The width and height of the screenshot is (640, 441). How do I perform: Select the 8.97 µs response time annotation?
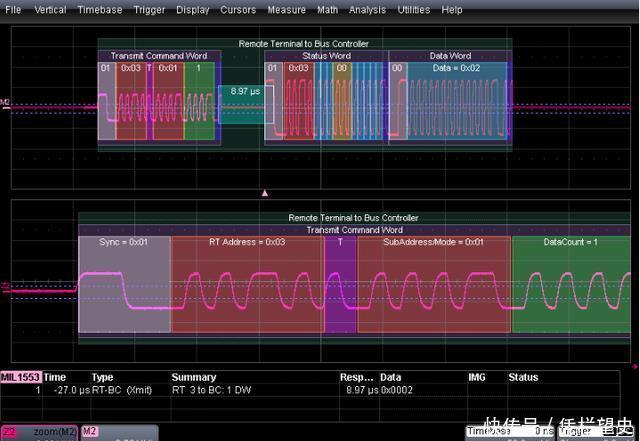(245, 91)
